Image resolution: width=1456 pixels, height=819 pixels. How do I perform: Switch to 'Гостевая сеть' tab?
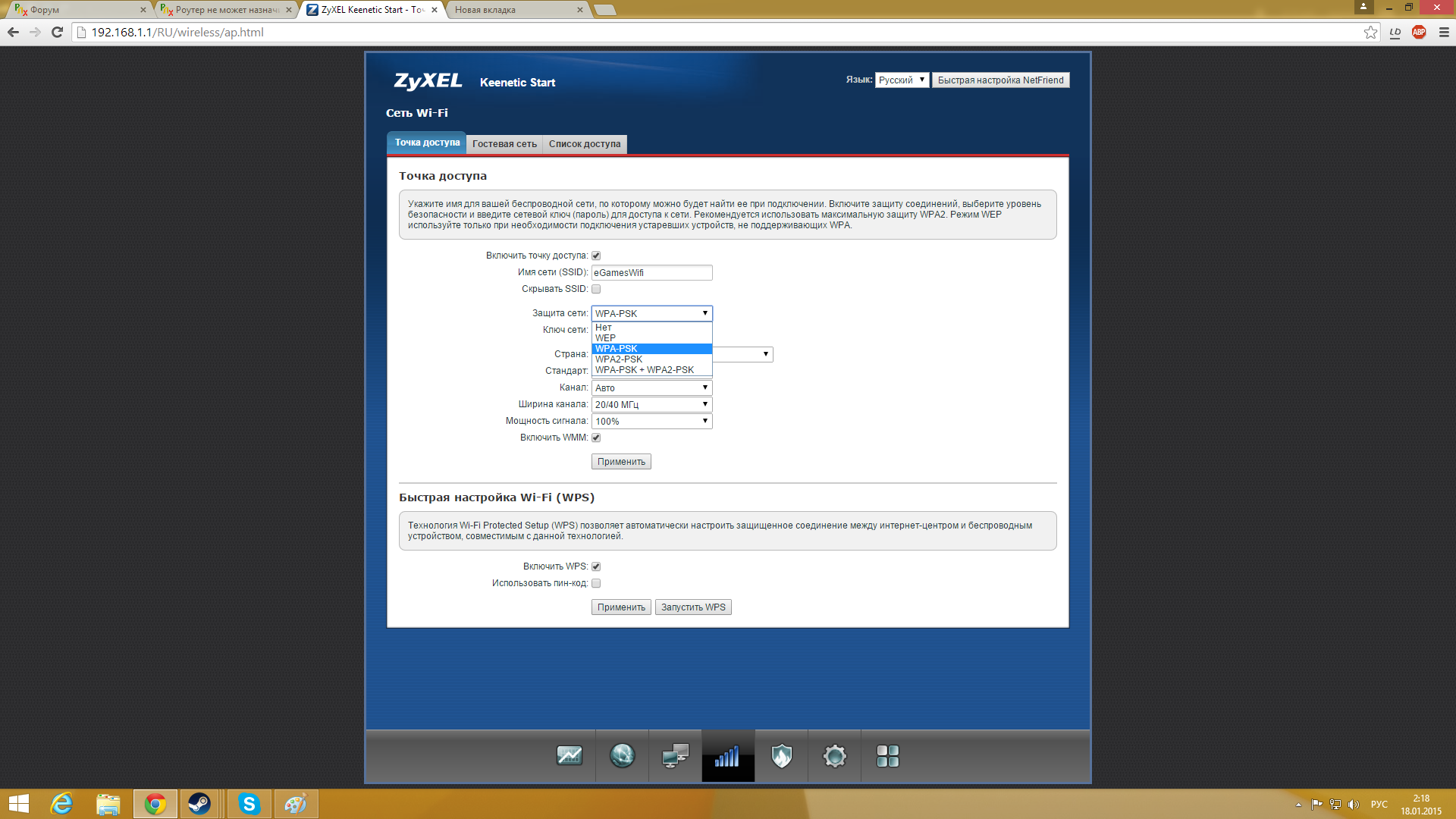click(504, 144)
